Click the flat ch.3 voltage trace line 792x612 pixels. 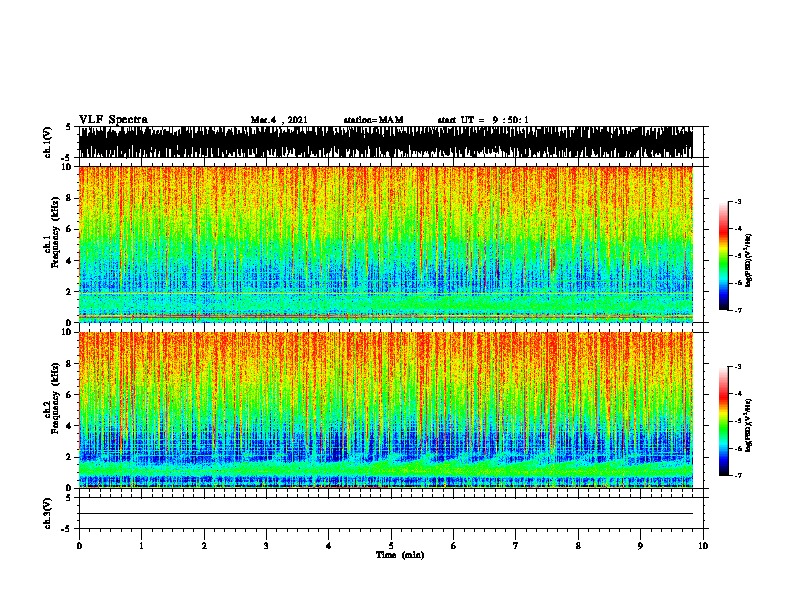pyautogui.click(x=386, y=514)
